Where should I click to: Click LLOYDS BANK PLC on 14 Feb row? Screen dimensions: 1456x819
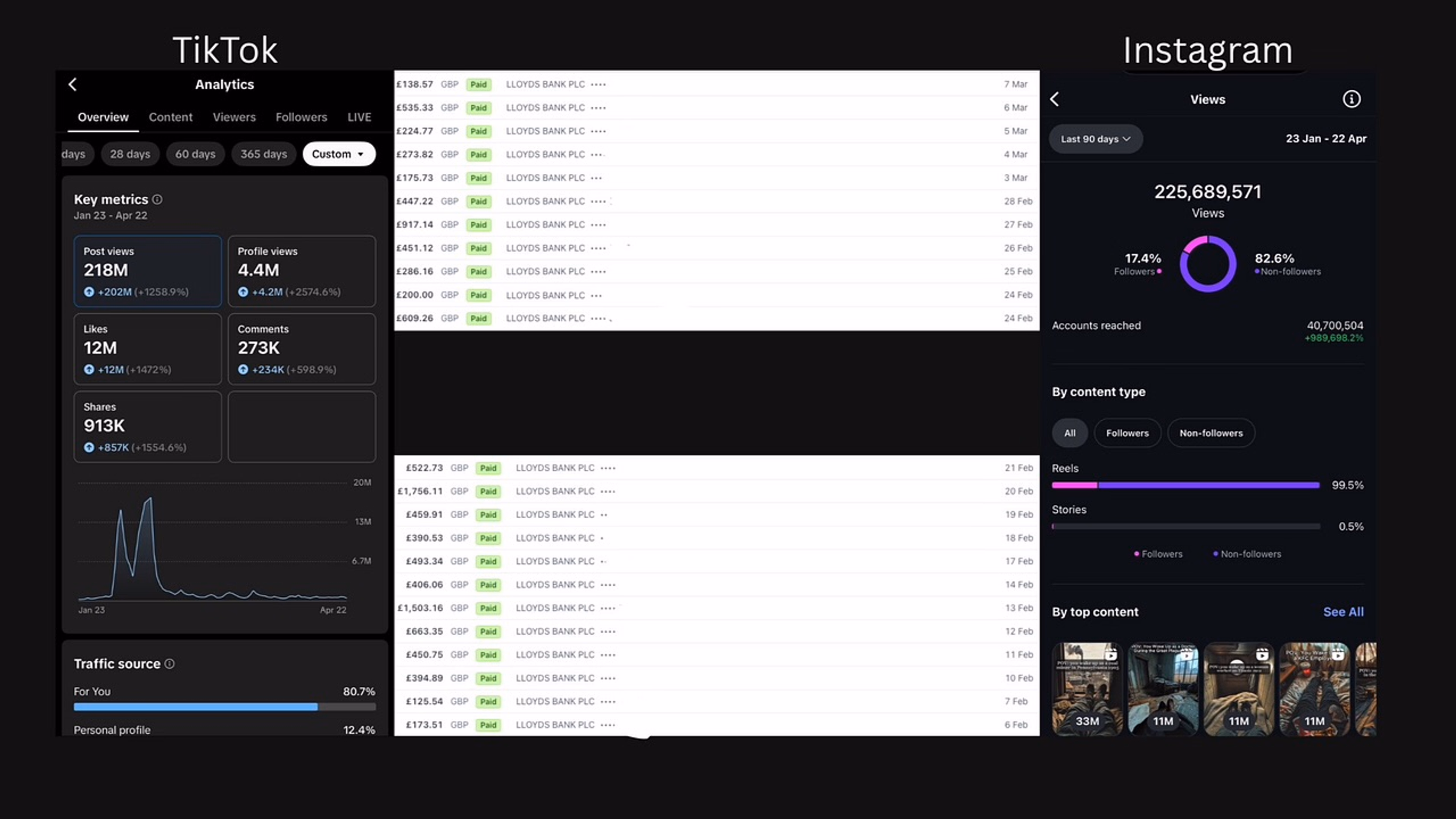555,585
